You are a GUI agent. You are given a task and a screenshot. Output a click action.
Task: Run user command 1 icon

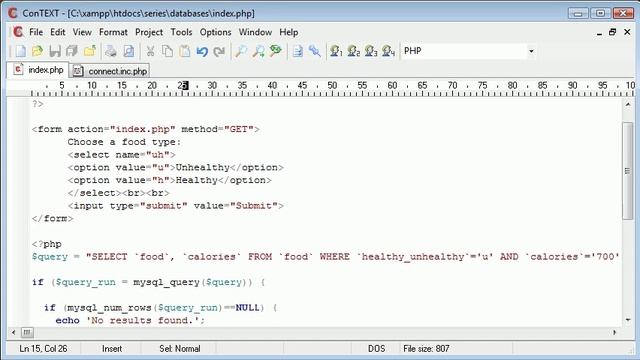point(336,51)
